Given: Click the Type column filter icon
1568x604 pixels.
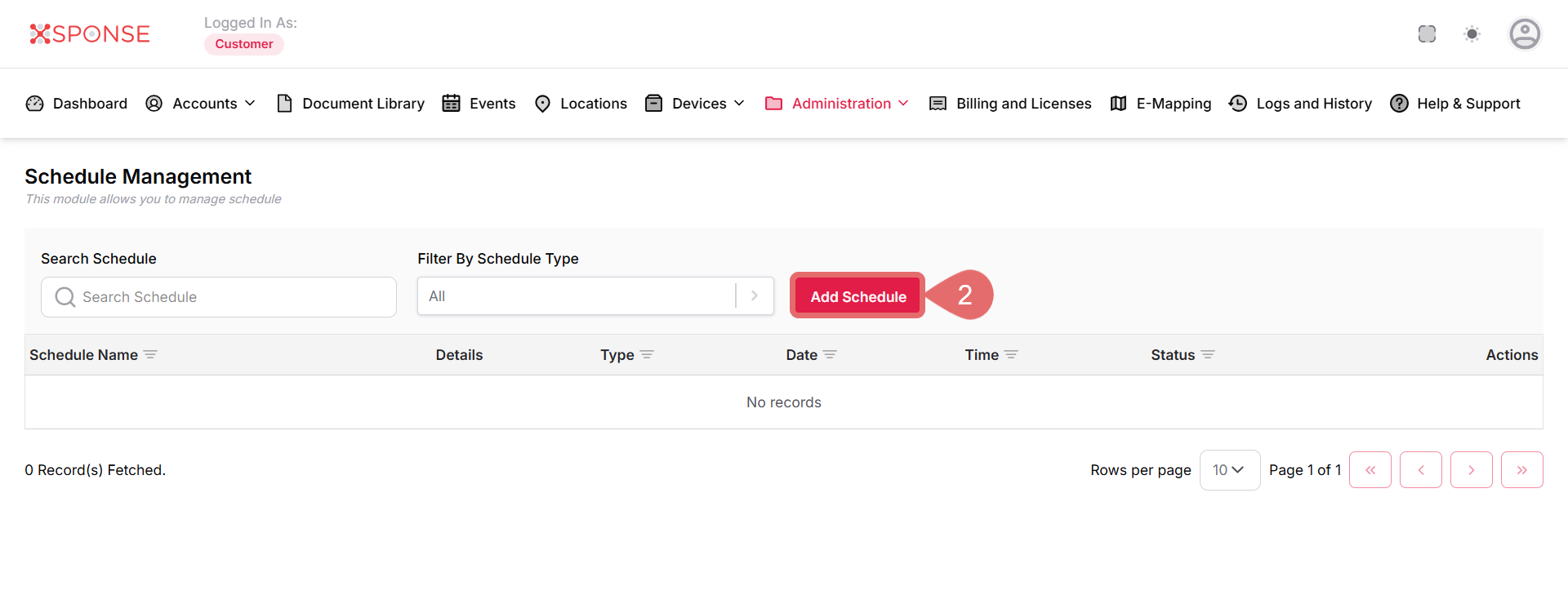Looking at the screenshot, I should (647, 355).
